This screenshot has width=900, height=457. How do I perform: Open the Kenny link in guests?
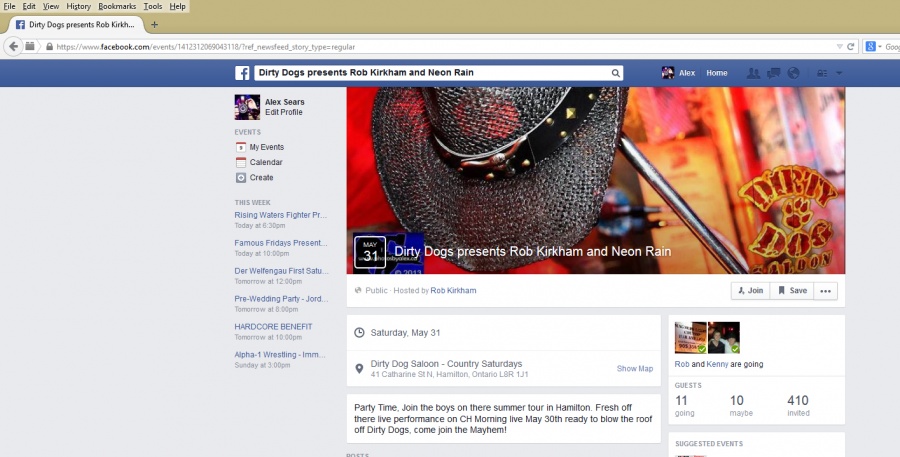pyautogui.click(x=717, y=364)
